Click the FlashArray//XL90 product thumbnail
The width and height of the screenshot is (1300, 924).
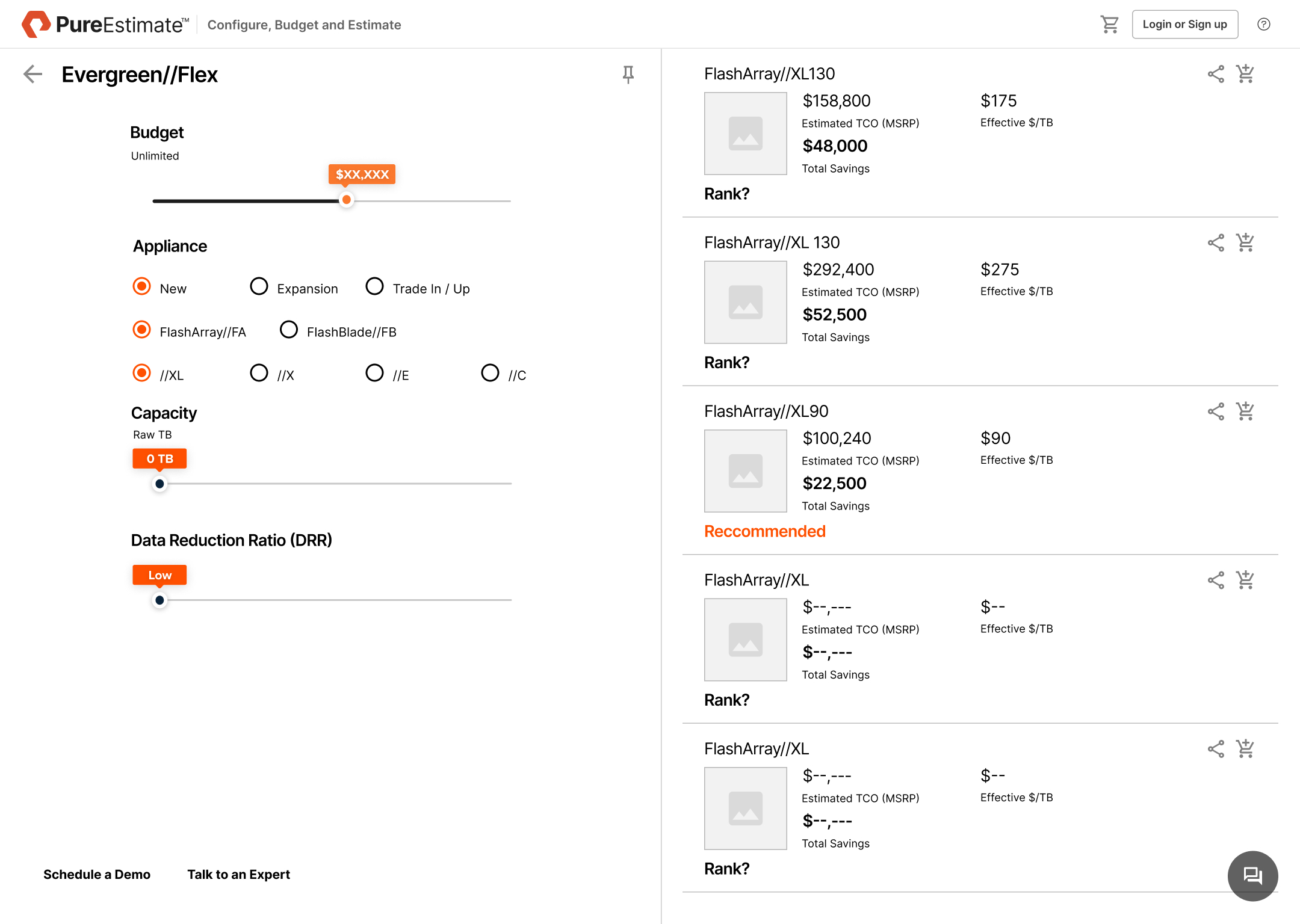[745, 470]
